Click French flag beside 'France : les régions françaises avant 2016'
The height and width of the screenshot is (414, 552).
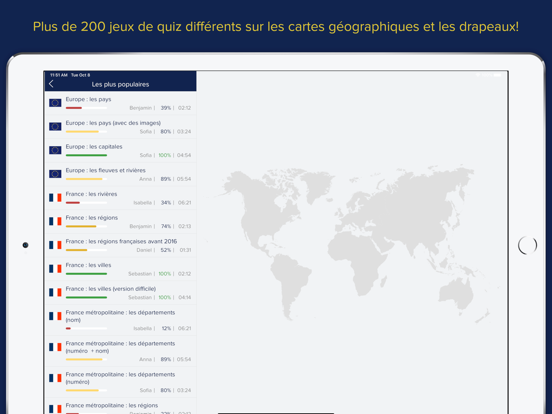coord(55,245)
